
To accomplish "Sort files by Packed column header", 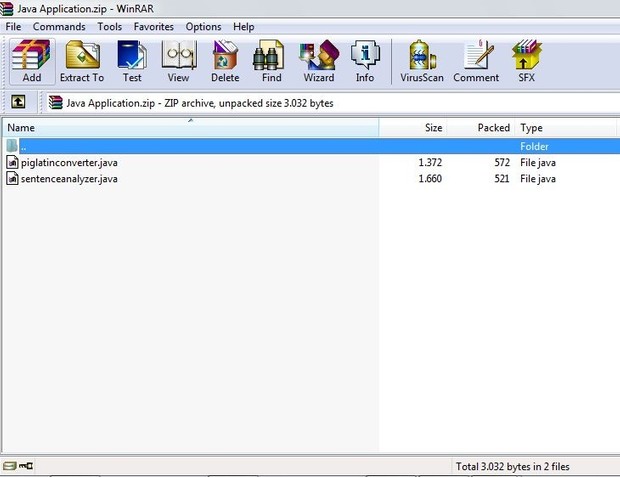I will 481,128.
